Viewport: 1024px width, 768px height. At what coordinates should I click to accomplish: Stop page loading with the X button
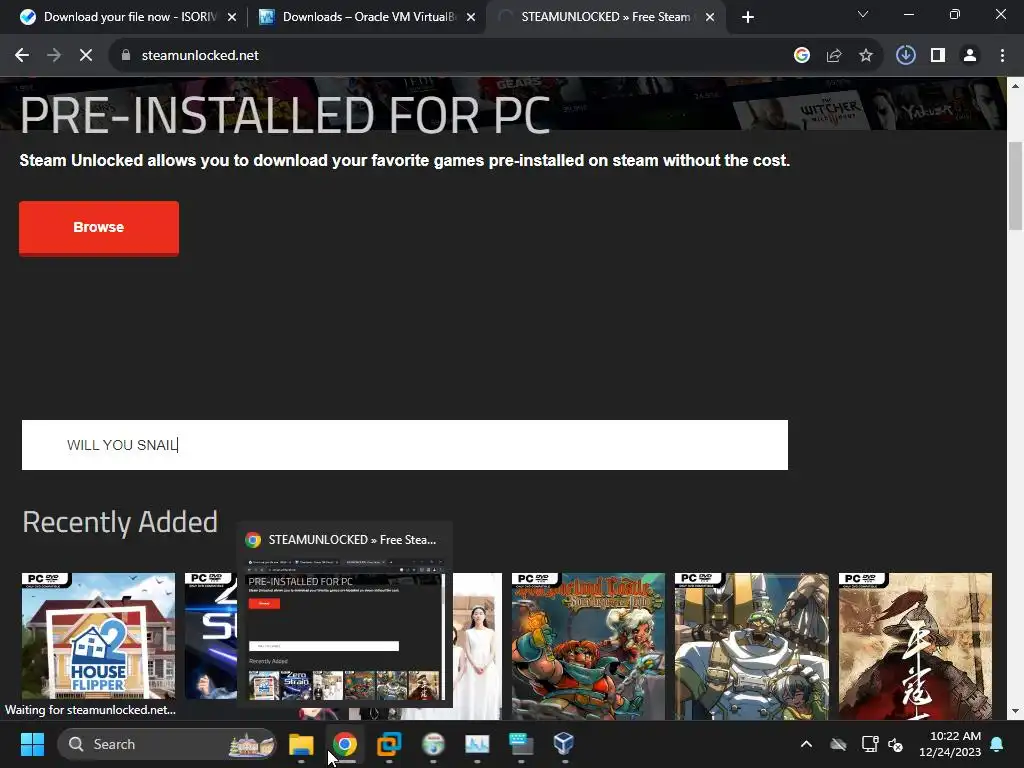(x=86, y=56)
